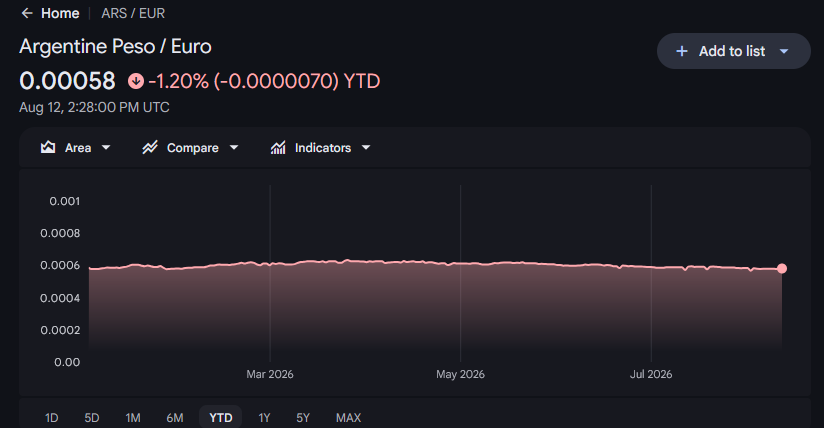The height and width of the screenshot is (428, 824).
Task: Click the Mar 2026 axis label
Action: click(x=270, y=374)
